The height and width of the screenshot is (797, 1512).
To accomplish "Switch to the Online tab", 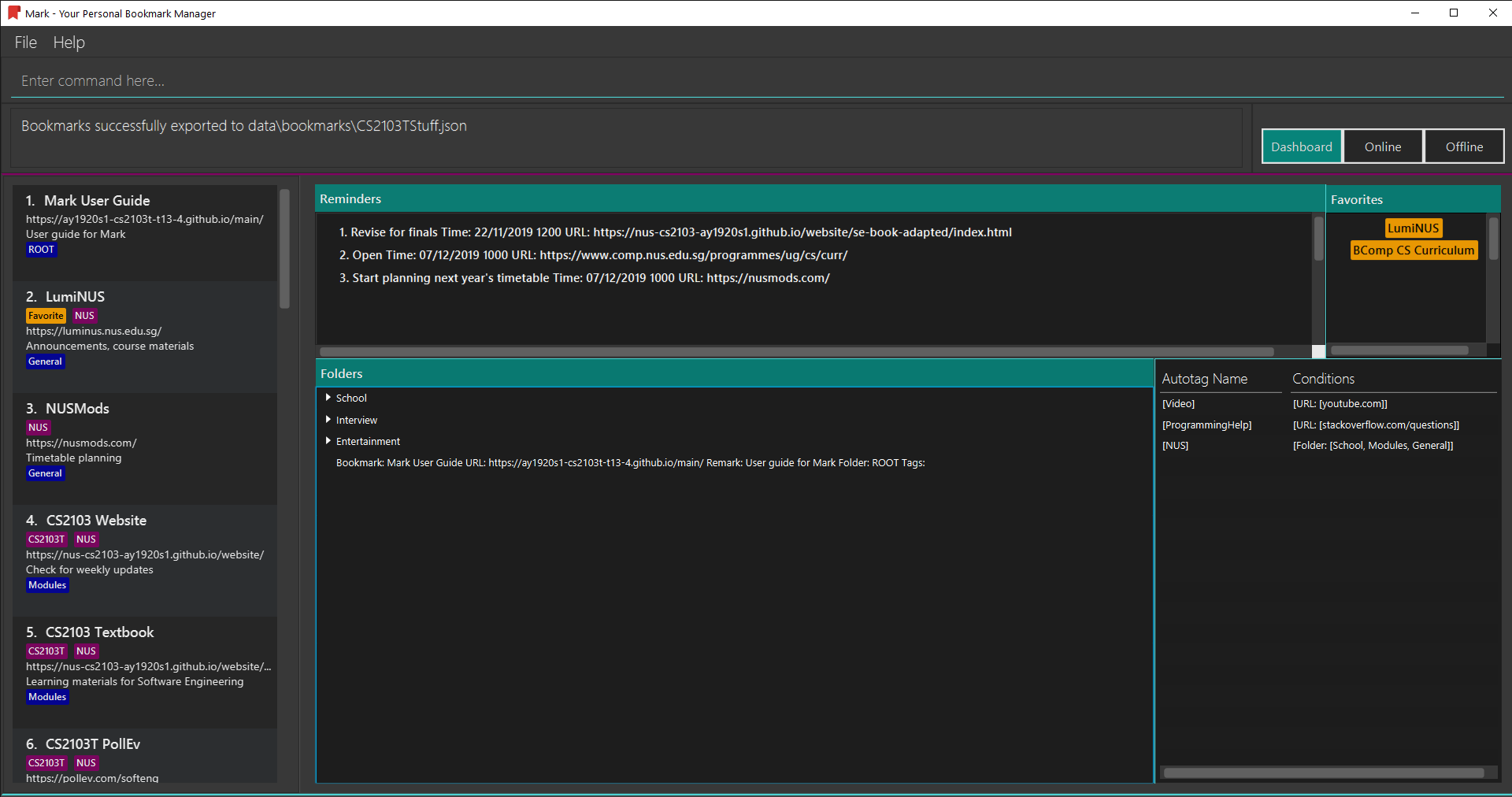I will coord(1383,146).
